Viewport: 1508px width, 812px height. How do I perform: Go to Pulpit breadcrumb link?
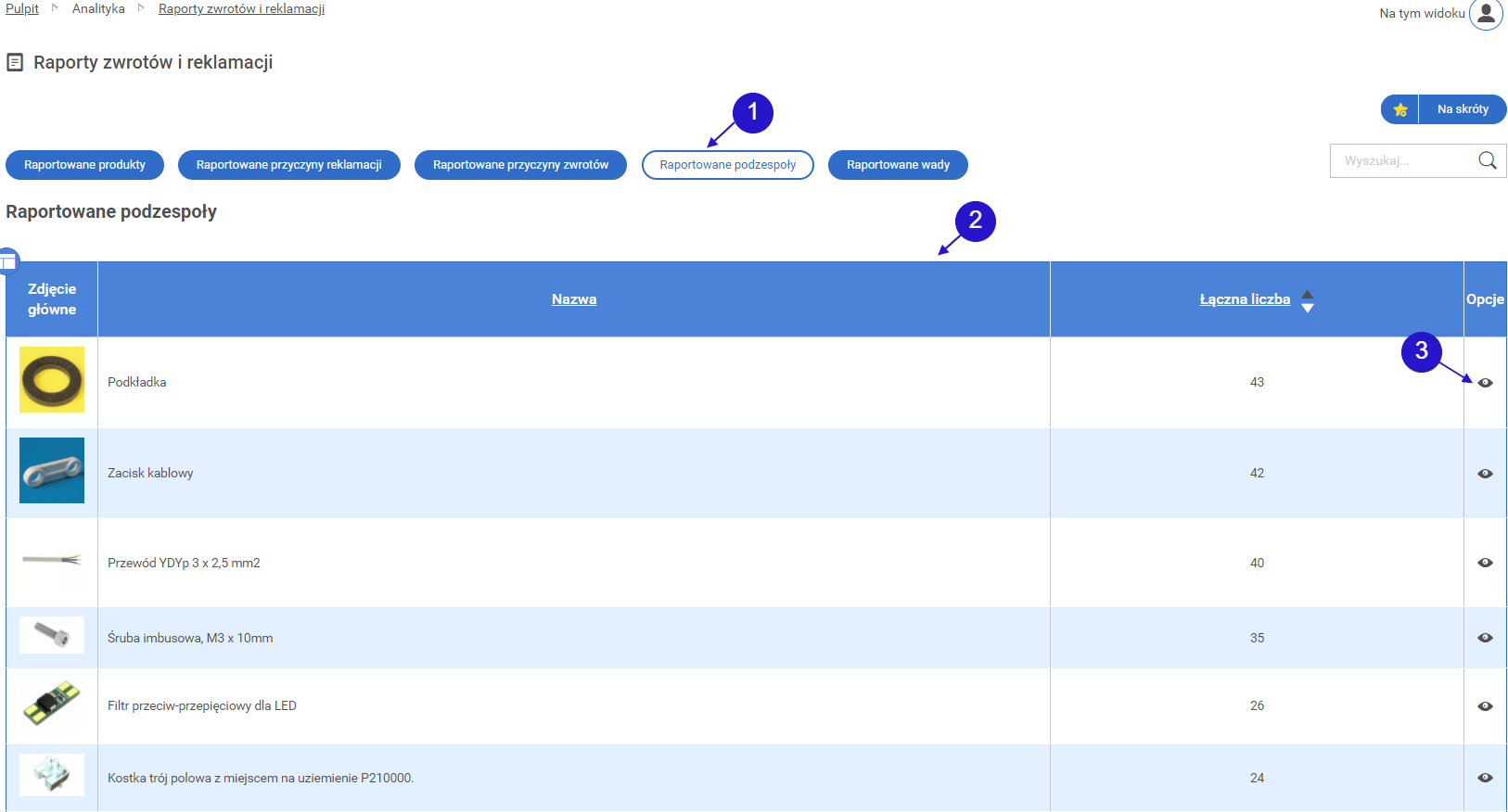click(22, 8)
